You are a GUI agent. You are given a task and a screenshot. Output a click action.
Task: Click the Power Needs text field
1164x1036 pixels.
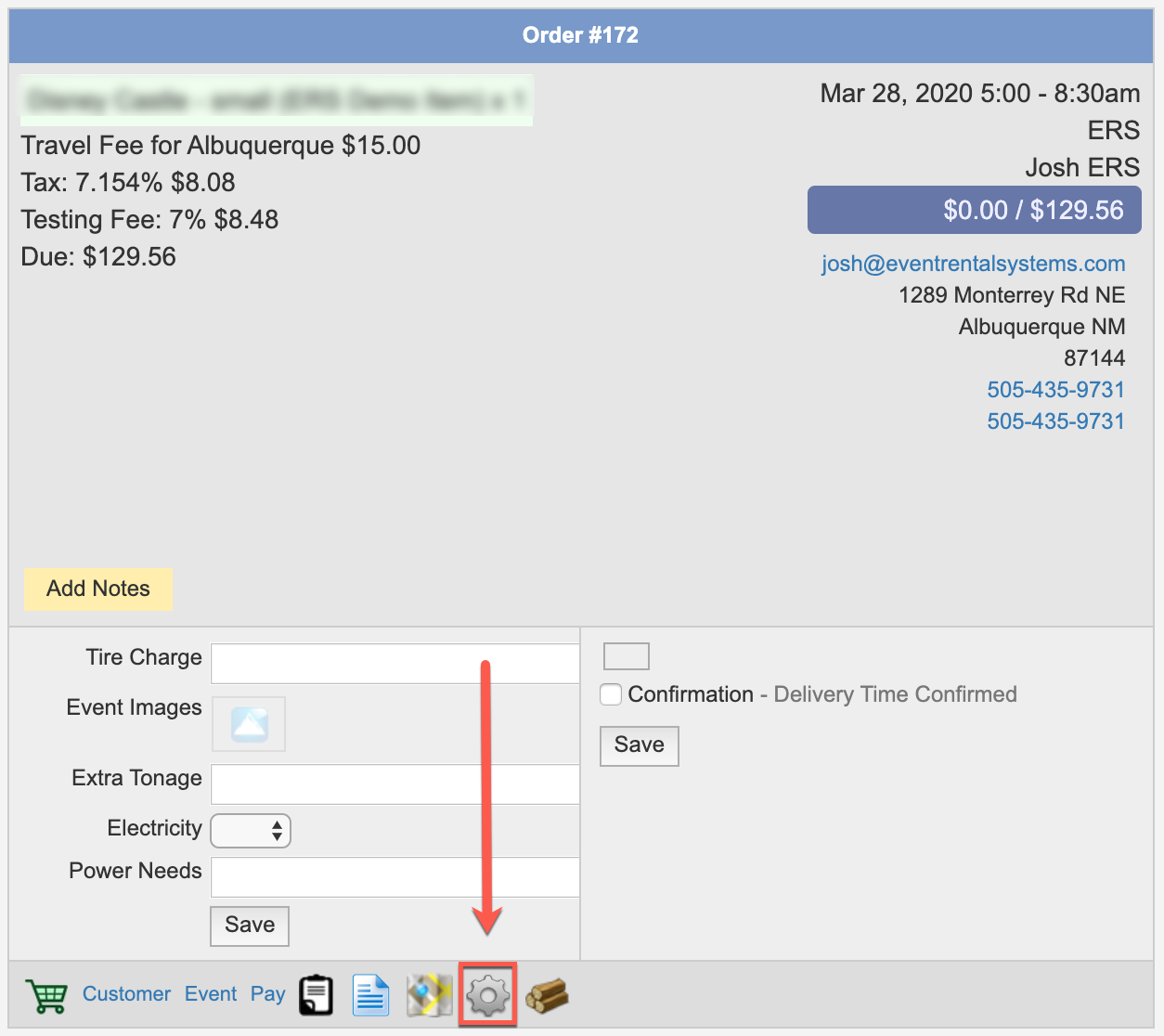(394, 876)
